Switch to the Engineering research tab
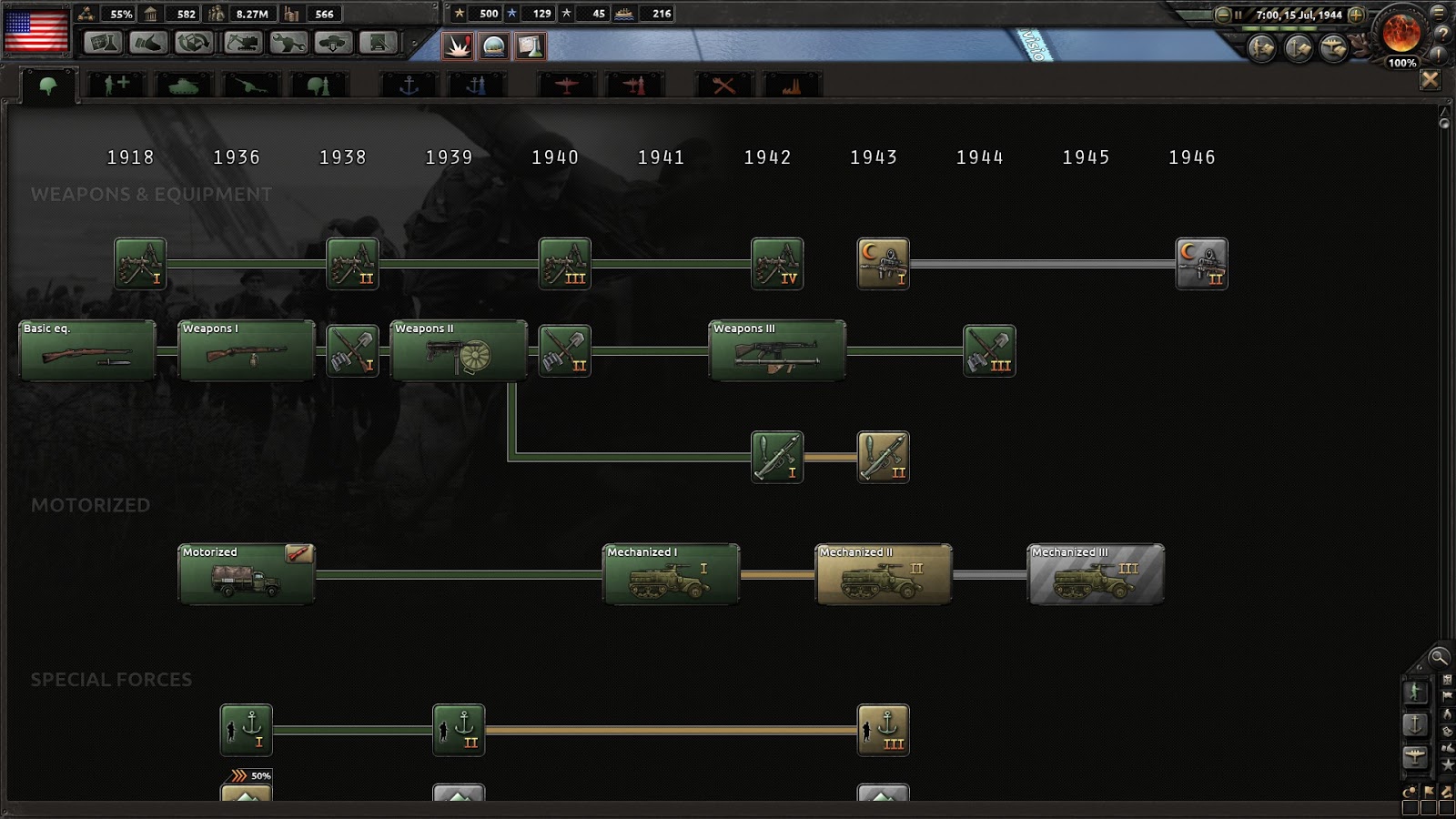Viewport: 1456px width, 819px height. click(x=723, y=86)
